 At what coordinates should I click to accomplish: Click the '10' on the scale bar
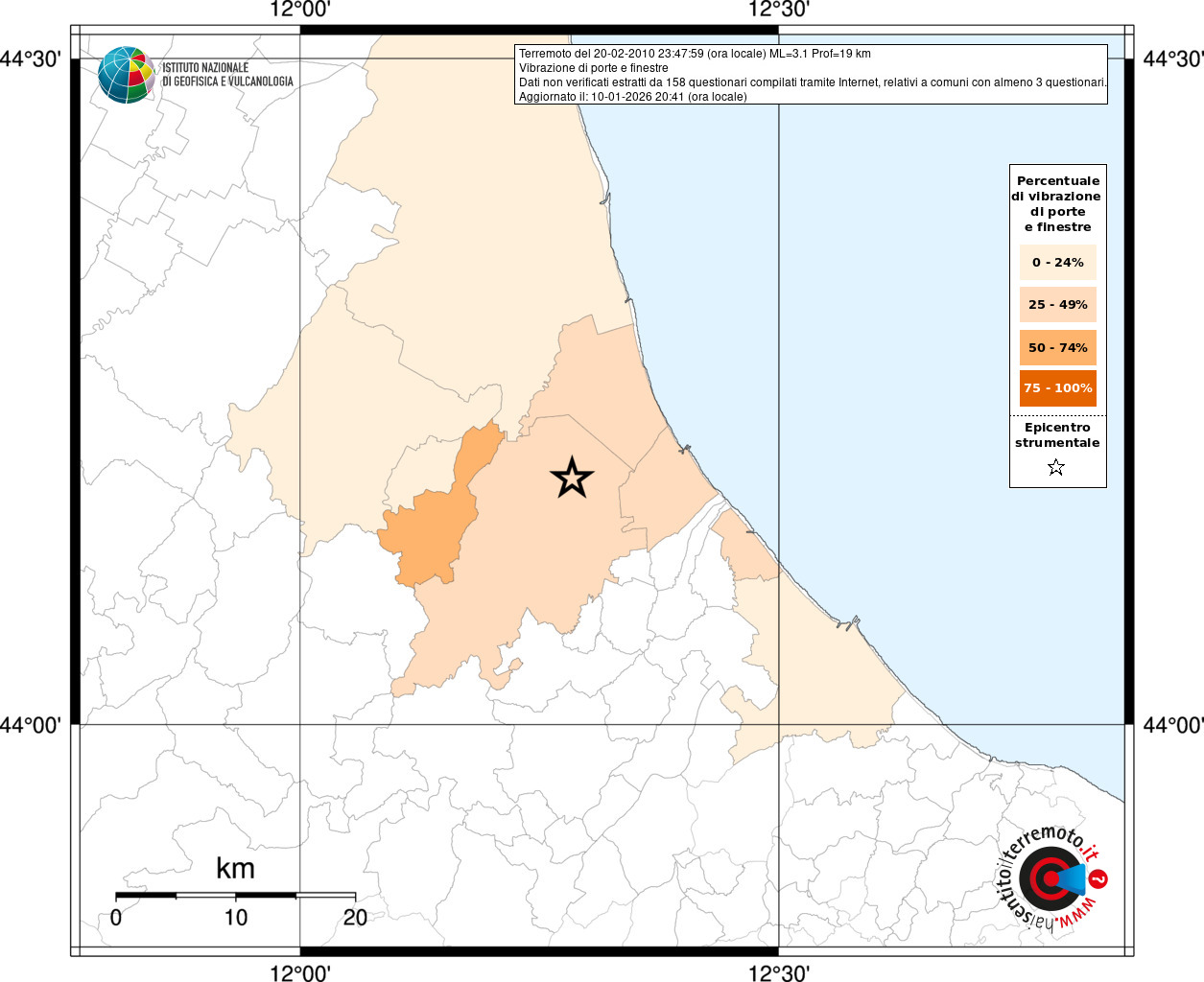pyautogui.click(x=236, y=918)
